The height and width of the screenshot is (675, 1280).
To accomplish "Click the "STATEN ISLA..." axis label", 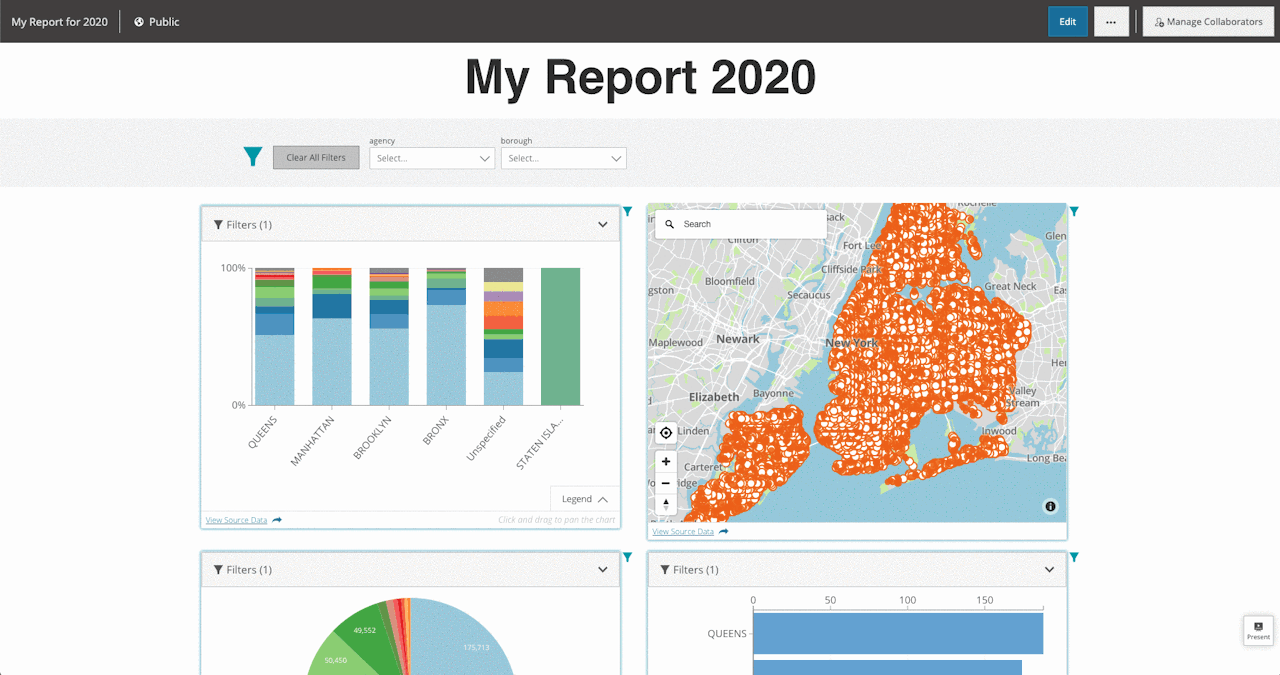I will 540,442.
